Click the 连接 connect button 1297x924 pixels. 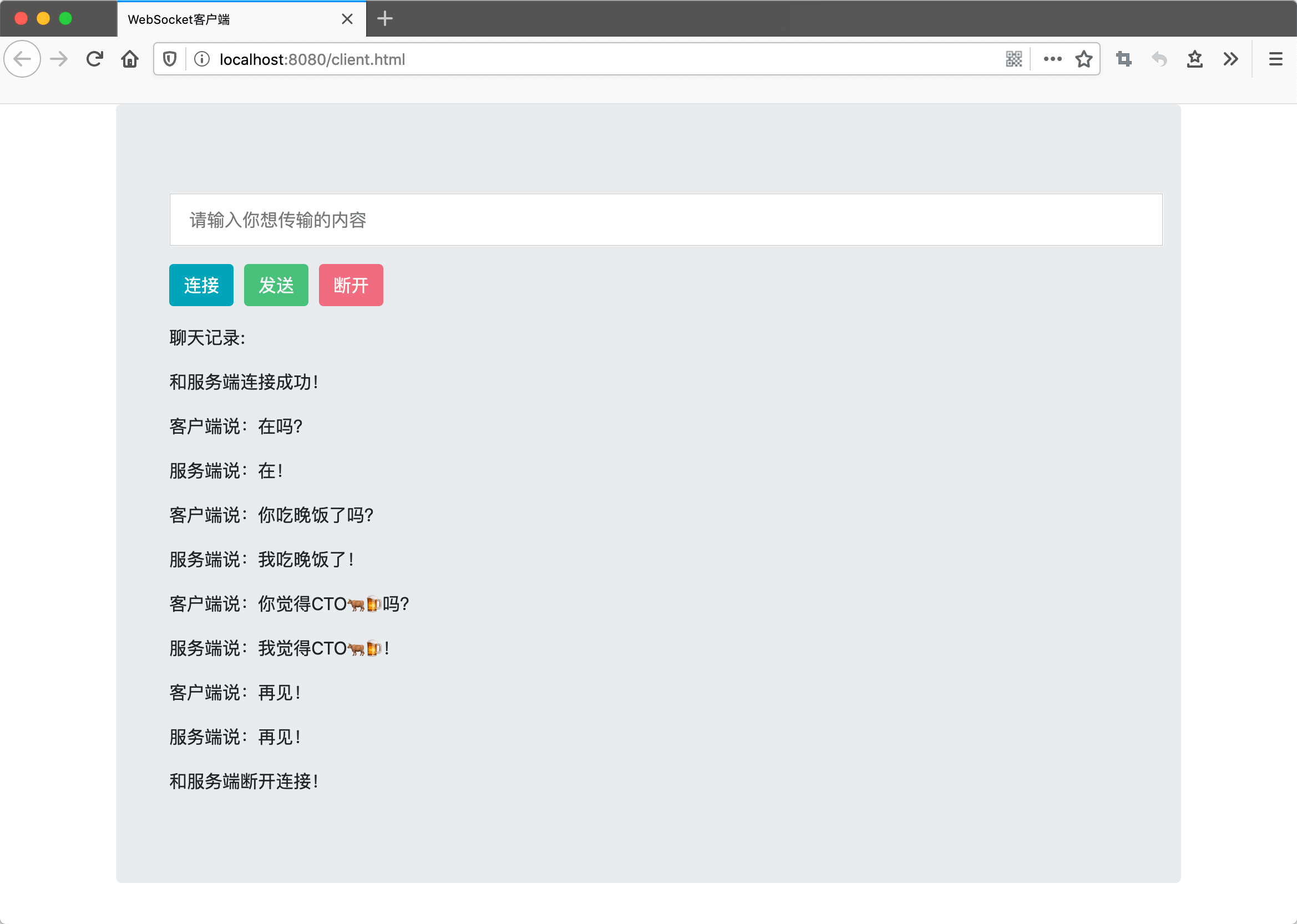pos(201,285)
